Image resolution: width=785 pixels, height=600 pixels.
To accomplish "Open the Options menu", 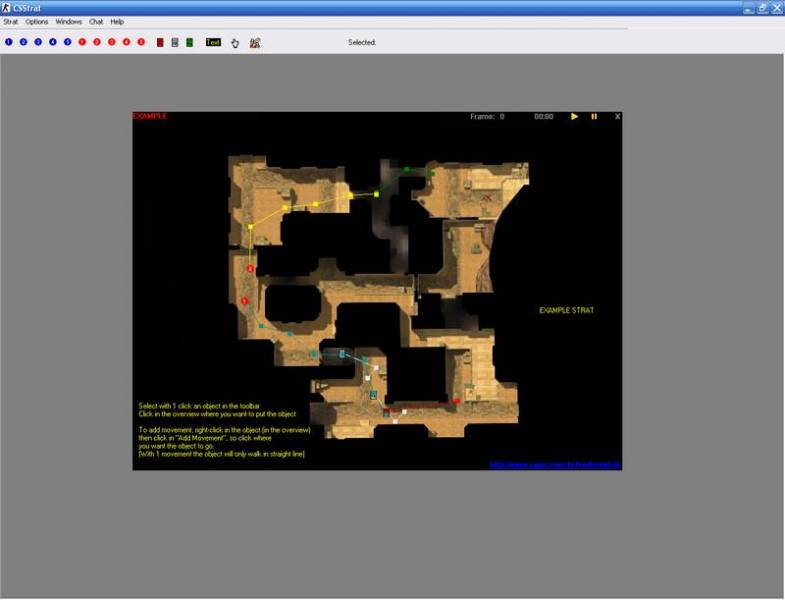I will [37, 22].
